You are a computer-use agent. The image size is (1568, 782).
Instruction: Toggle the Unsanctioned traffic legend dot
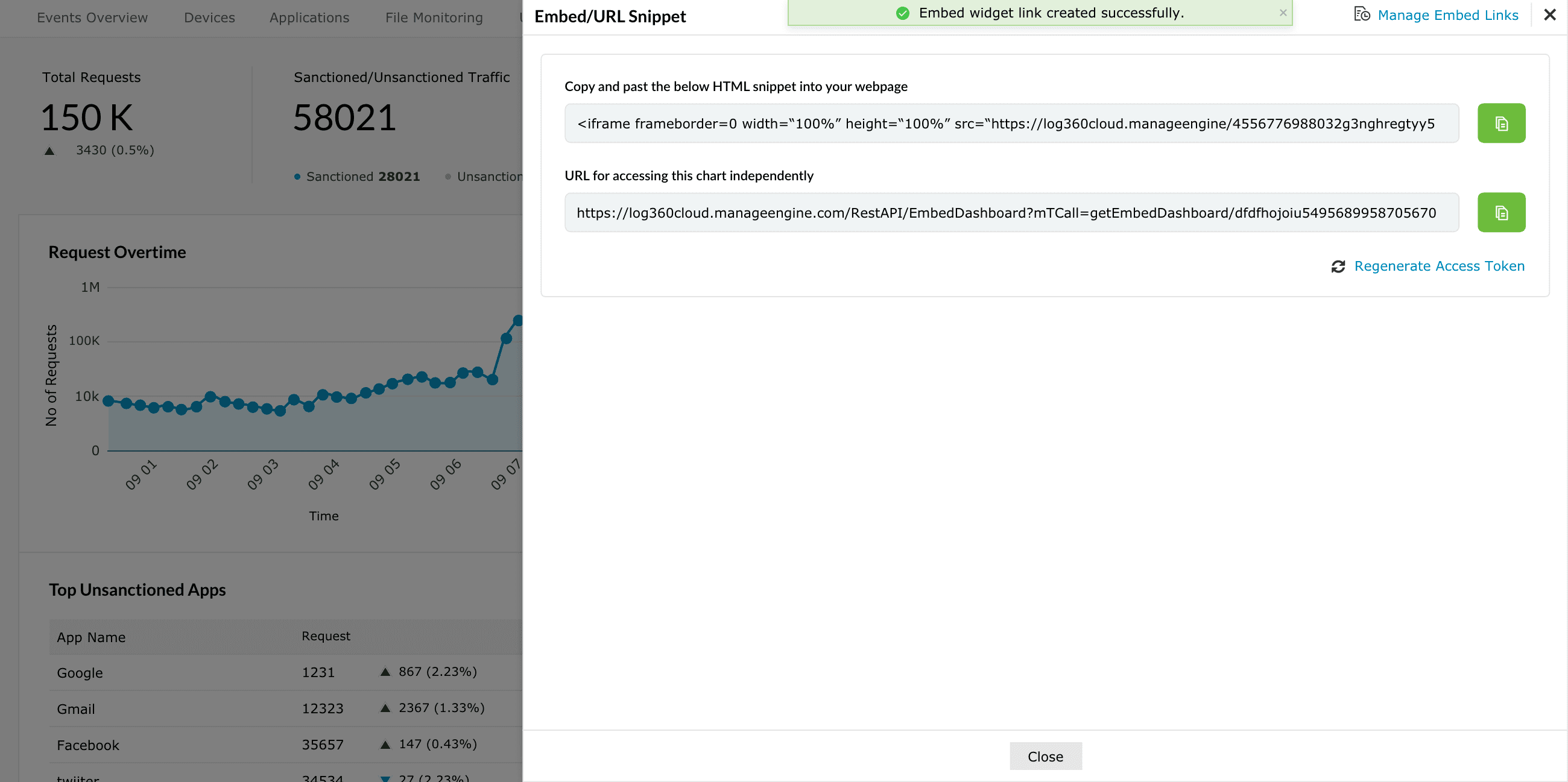pos(448,177)
